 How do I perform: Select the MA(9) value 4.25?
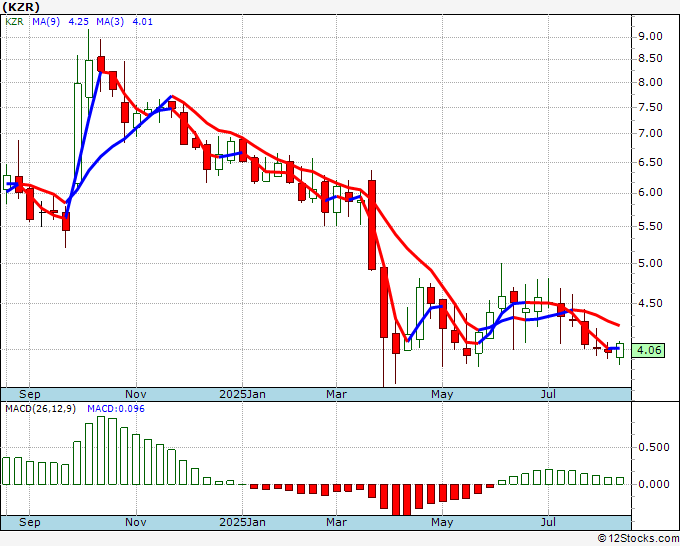78,22
